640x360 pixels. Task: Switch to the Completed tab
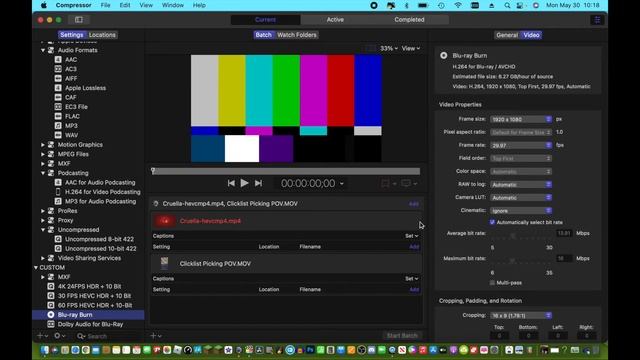409,20
